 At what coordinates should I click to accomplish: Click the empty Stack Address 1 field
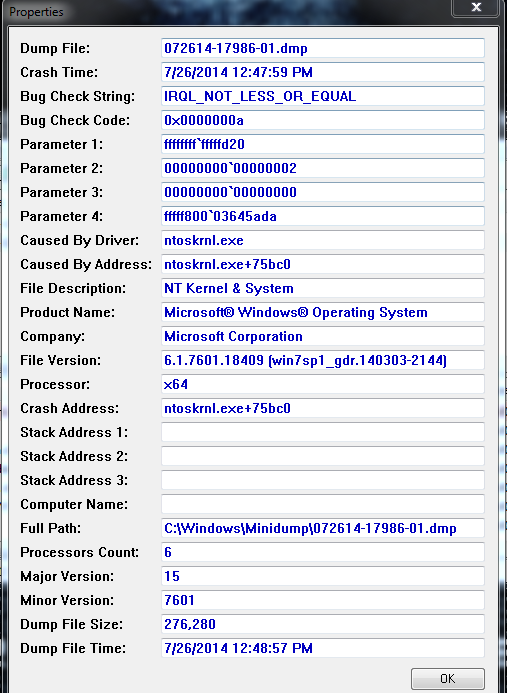click(323, 432)
